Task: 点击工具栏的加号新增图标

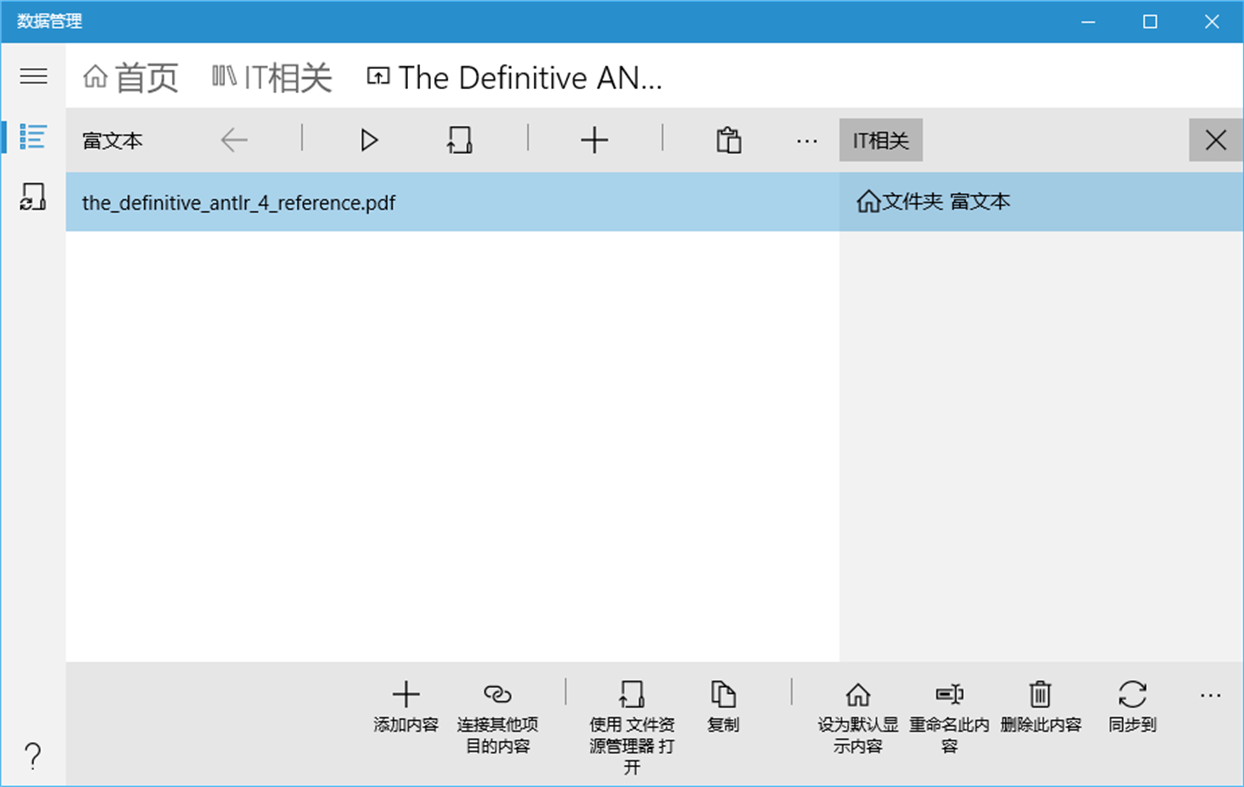Action: click(594, 139)
